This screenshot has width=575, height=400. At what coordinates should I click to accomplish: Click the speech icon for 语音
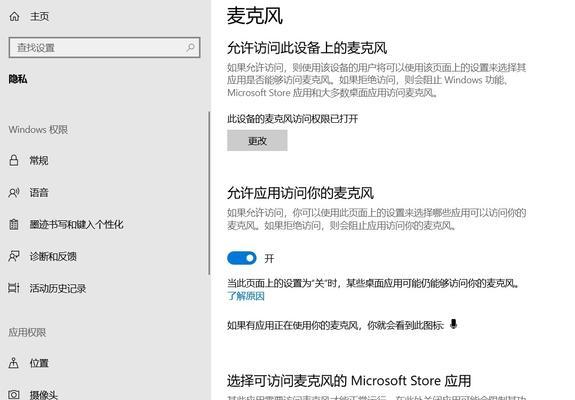14,192
